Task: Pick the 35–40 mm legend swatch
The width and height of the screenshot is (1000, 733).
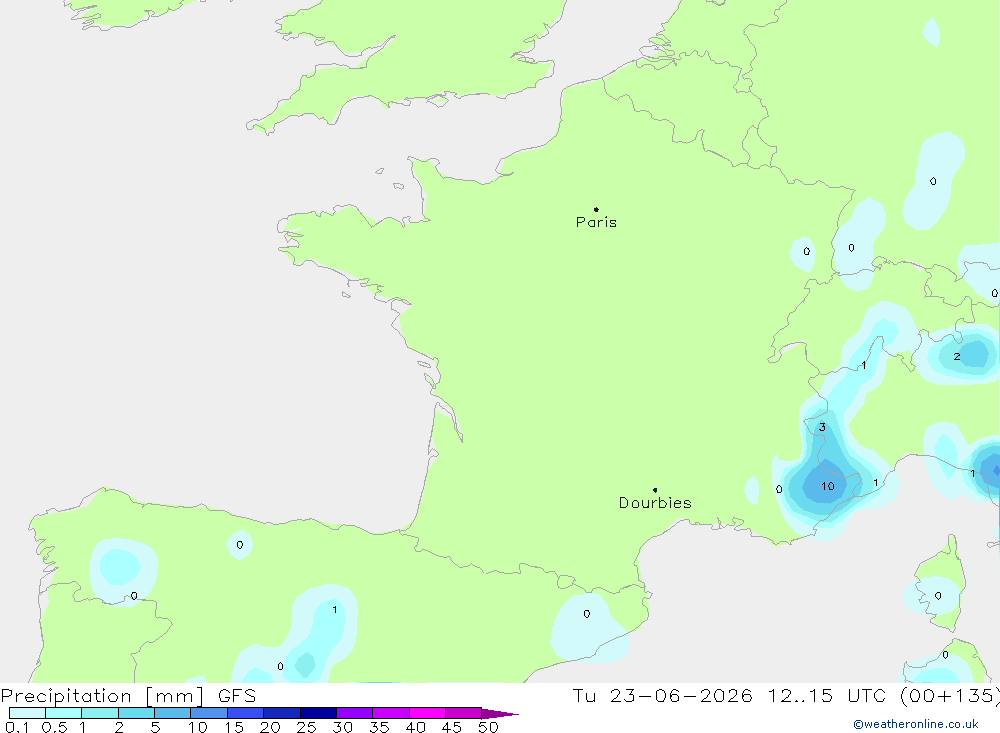Action: coord(391,713)
